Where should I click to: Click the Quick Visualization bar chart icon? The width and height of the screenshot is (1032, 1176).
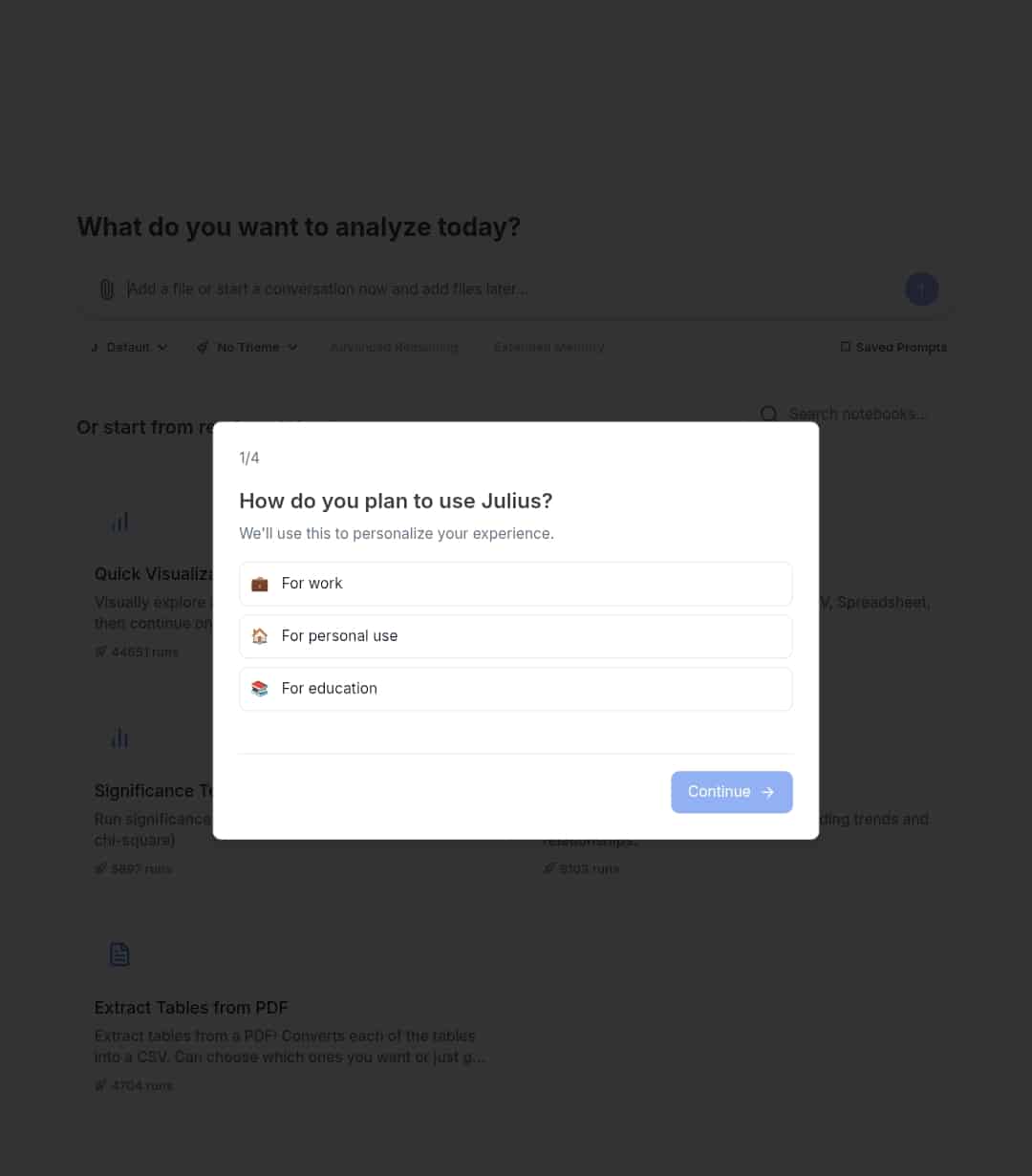click(x=119, y=522)
